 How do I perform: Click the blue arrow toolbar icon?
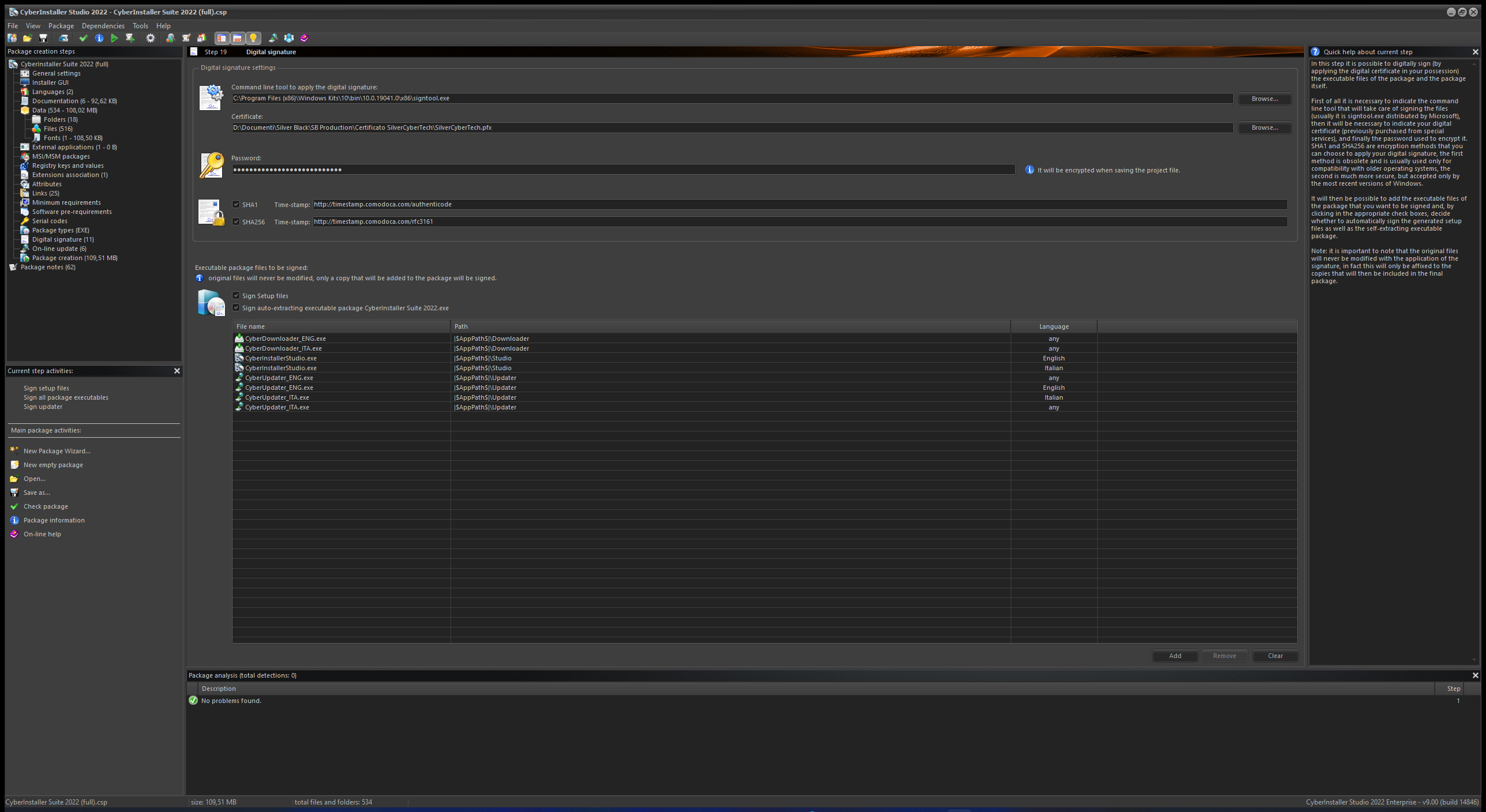pyautogui.click(x=63, y=38)
